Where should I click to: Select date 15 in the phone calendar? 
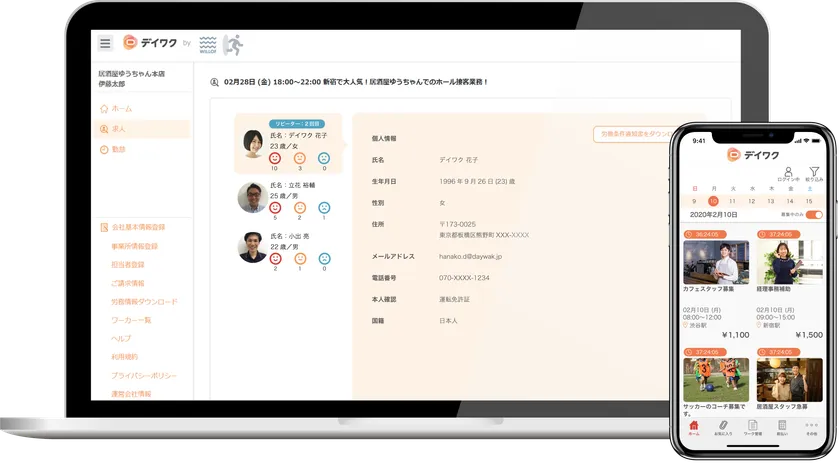pyautogui.click(x=809, y=201)
